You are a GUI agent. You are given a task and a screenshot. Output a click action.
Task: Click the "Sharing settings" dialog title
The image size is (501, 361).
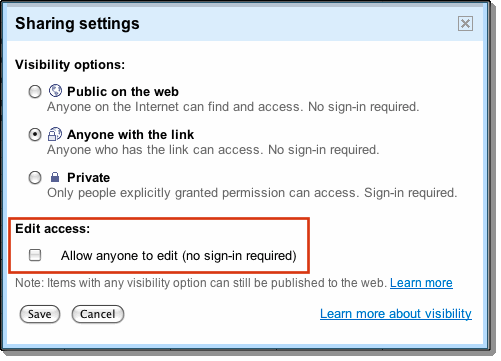click(77, 24)
